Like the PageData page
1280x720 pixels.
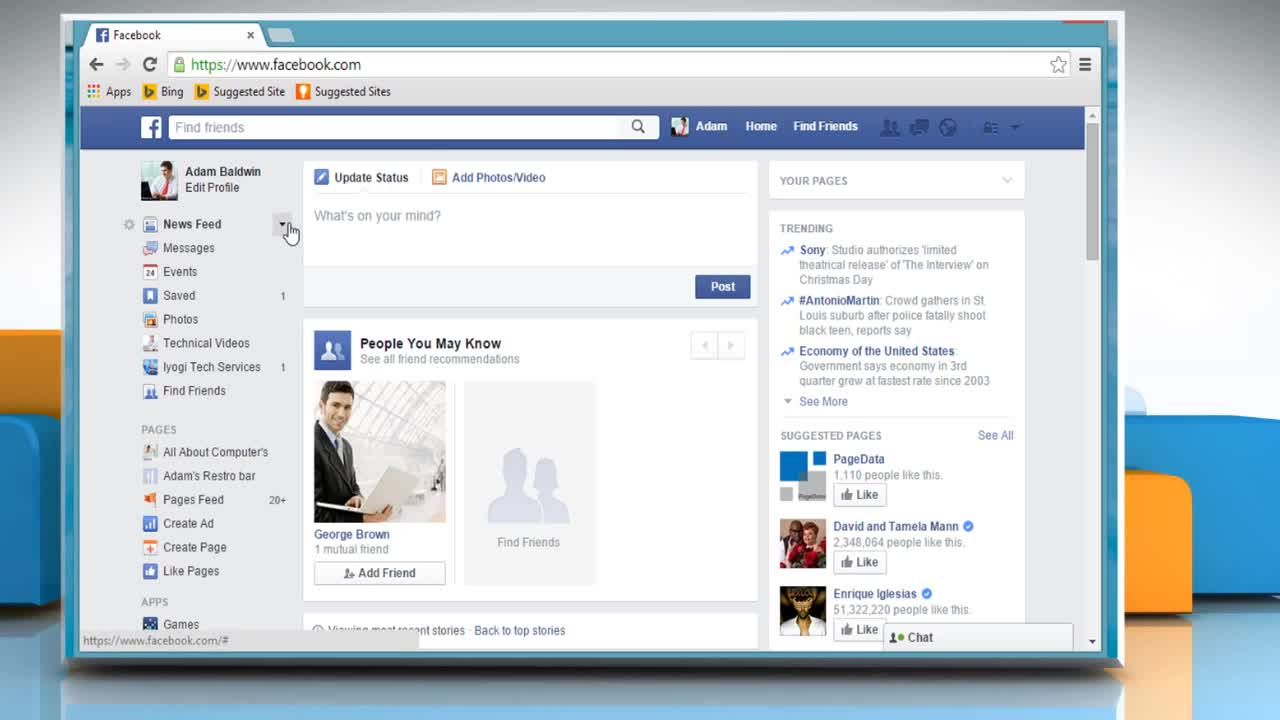click(860, 495)
